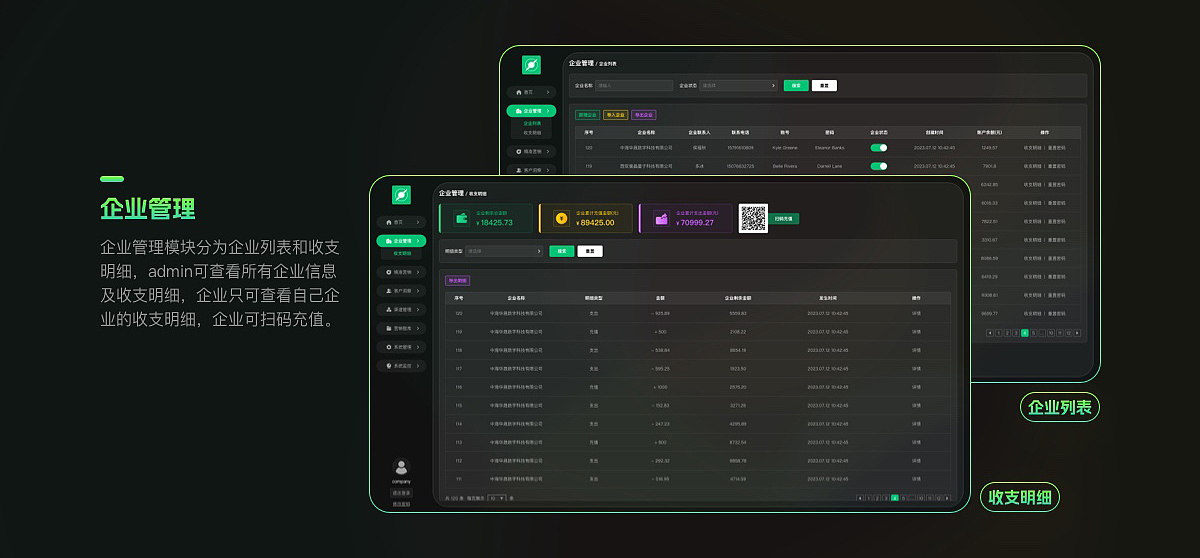Click the +1000 amount cell in row 116
This screenshot has height=558, width=1200.
(660, 387)
